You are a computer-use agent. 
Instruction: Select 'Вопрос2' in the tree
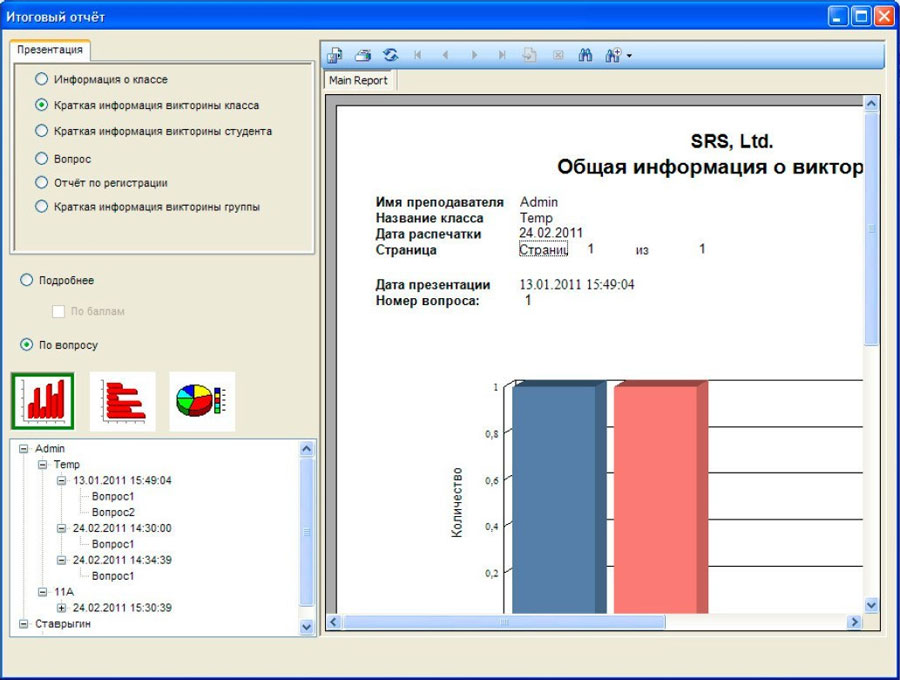pyautogui.click(x=112, y=512)
